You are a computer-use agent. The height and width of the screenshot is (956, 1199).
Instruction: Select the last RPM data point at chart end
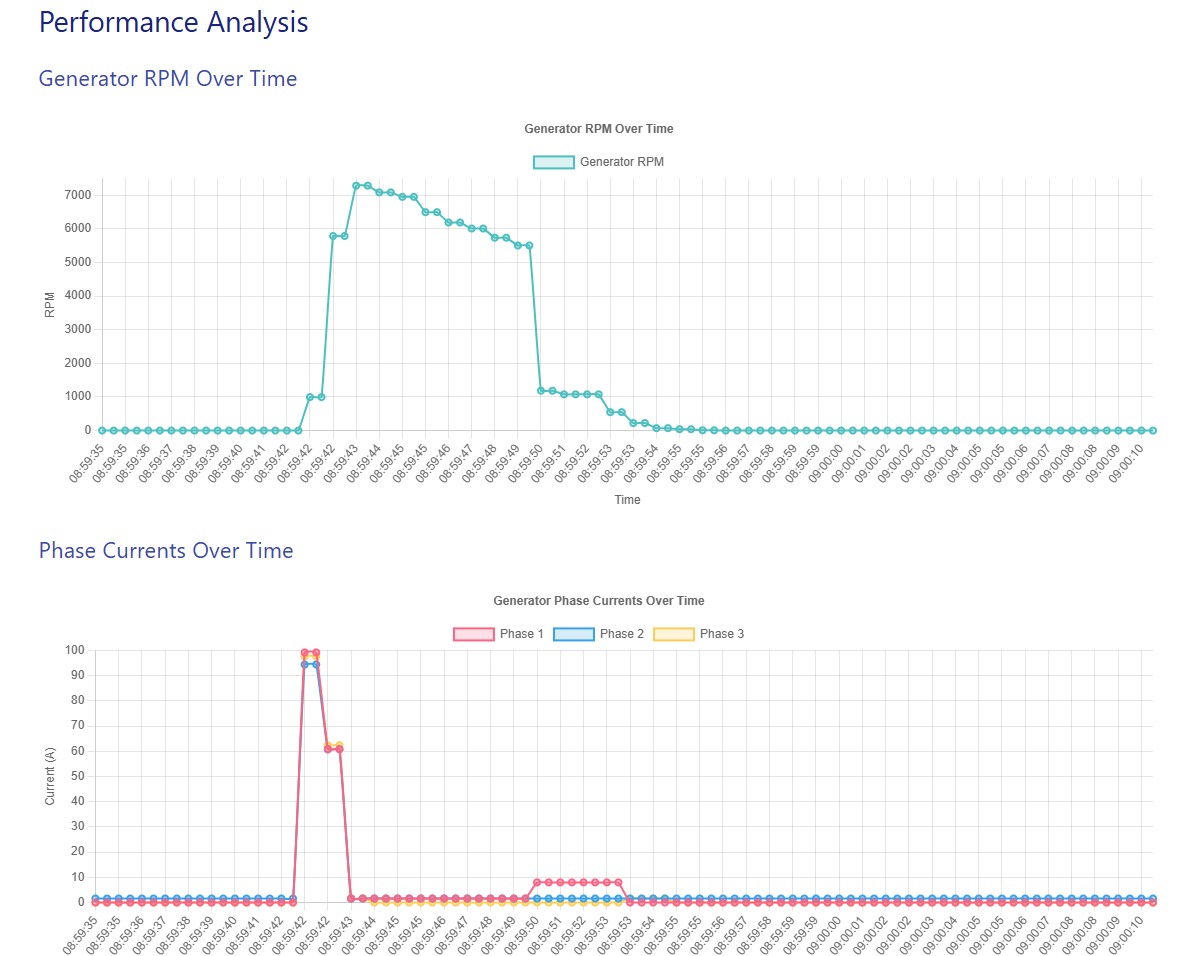1152,430
